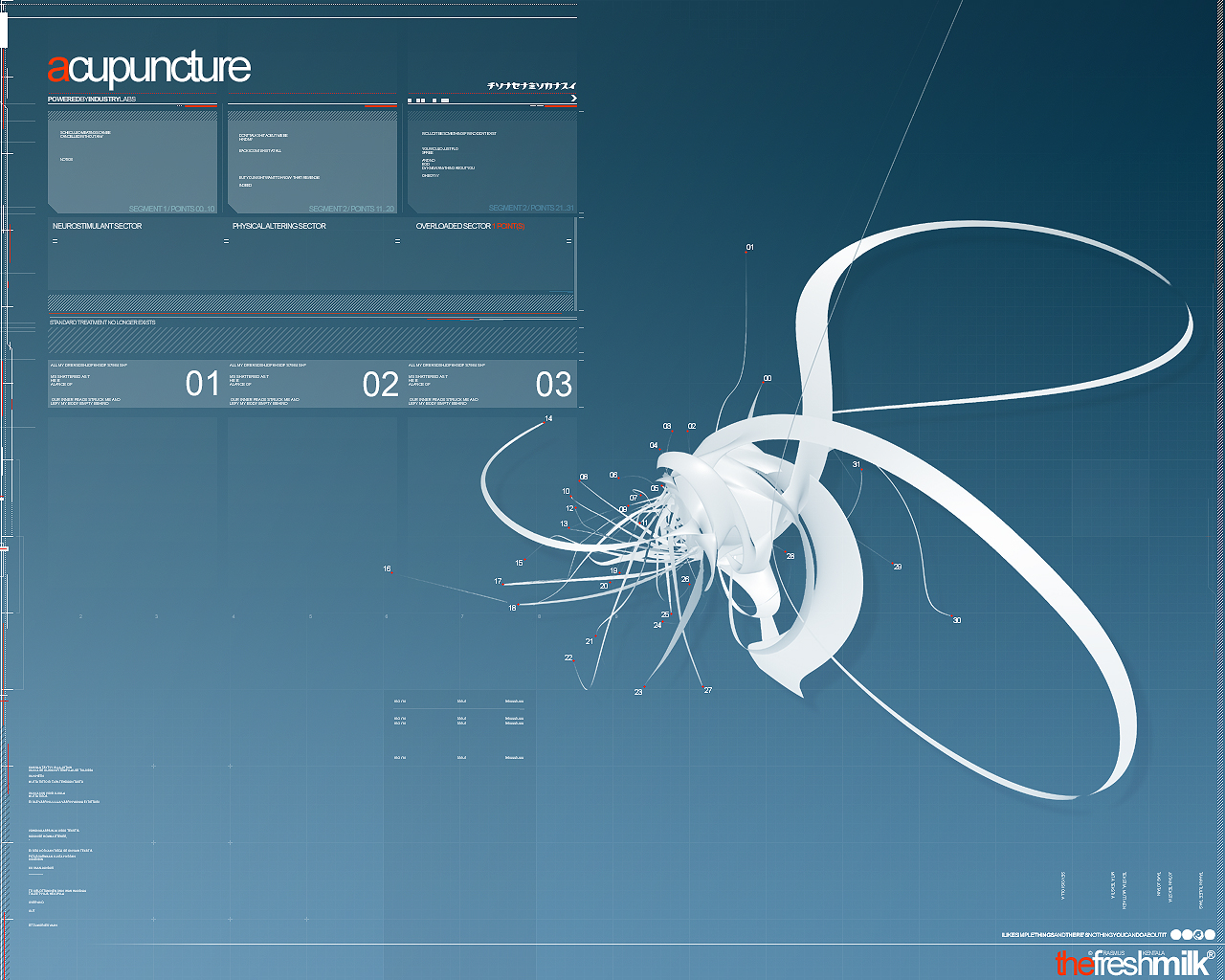Click the 'OVERLOADED SECTOR' heading
The width and height of the screenshot is (1225, 980).
pos(454,227)
